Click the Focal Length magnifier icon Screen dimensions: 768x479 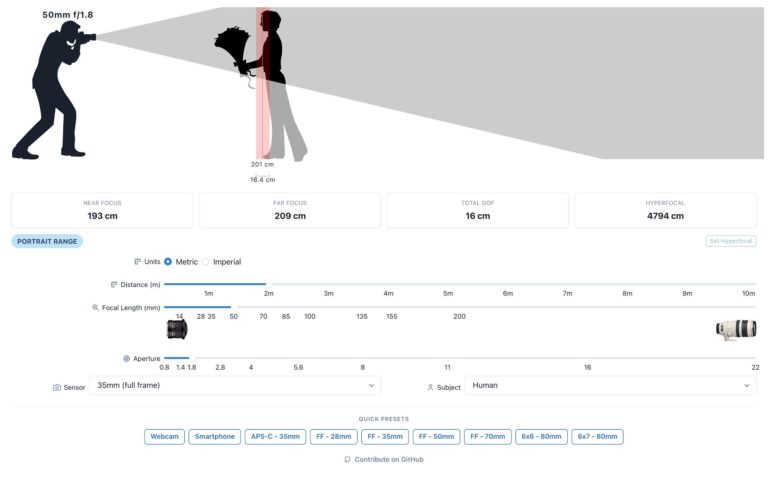(95, 308)
